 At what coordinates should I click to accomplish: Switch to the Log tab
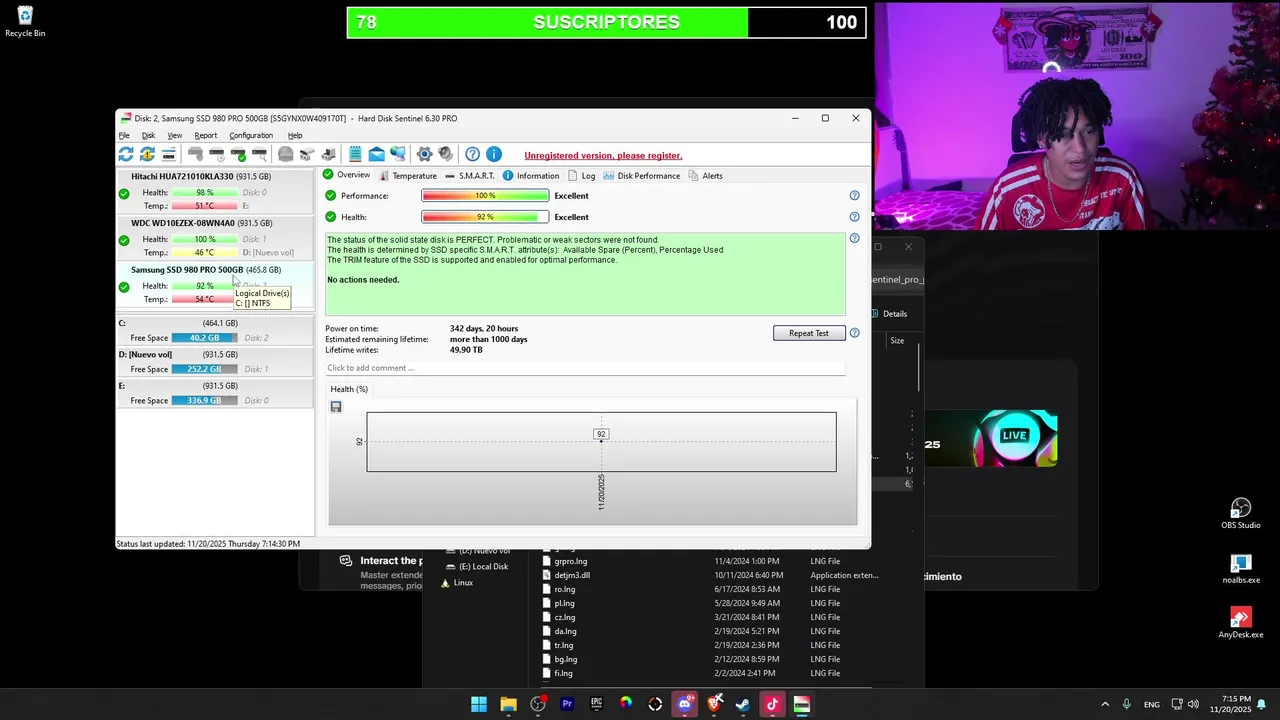coord(581,176)
